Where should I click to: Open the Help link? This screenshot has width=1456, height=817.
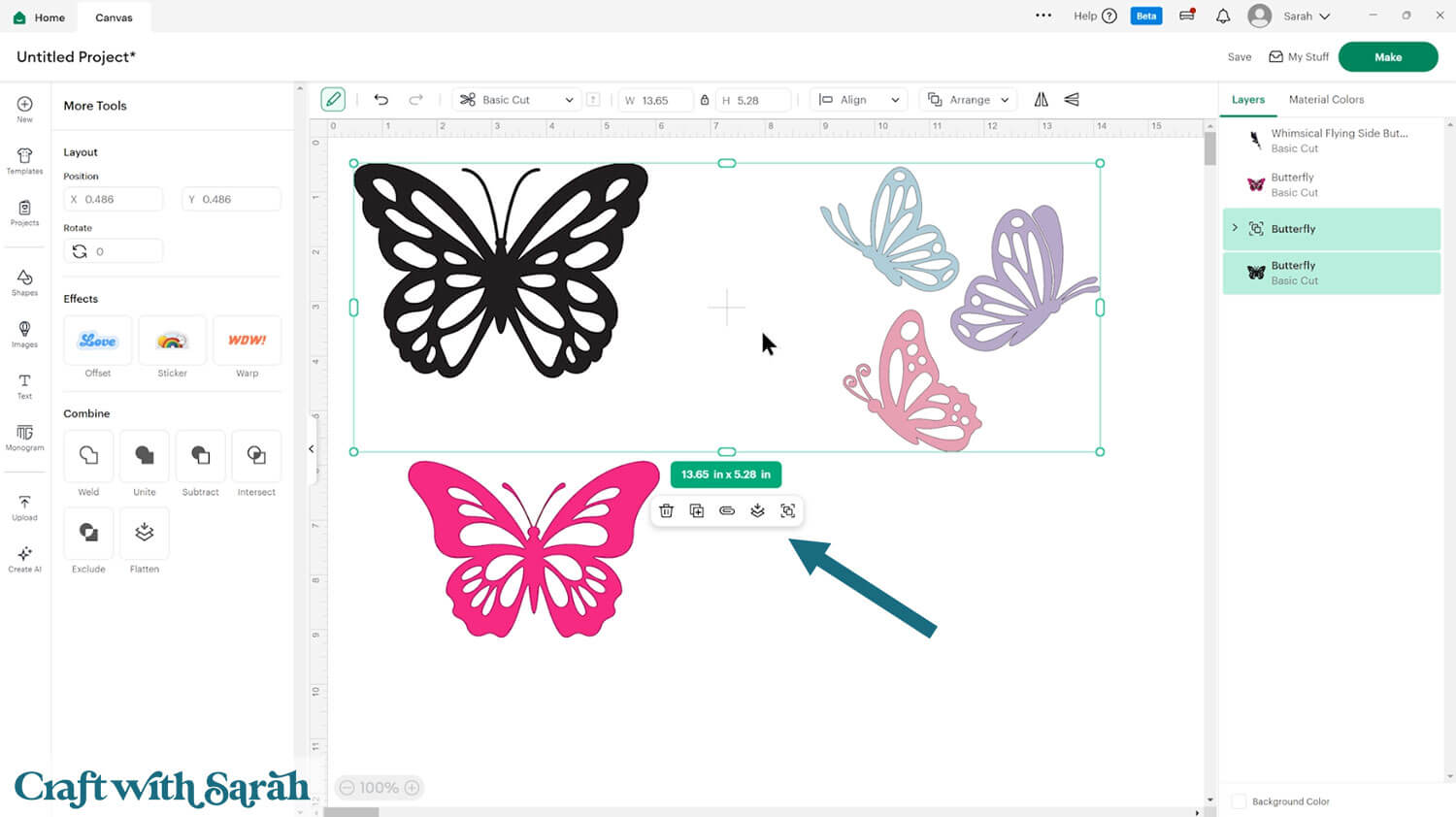[1095, 16]
